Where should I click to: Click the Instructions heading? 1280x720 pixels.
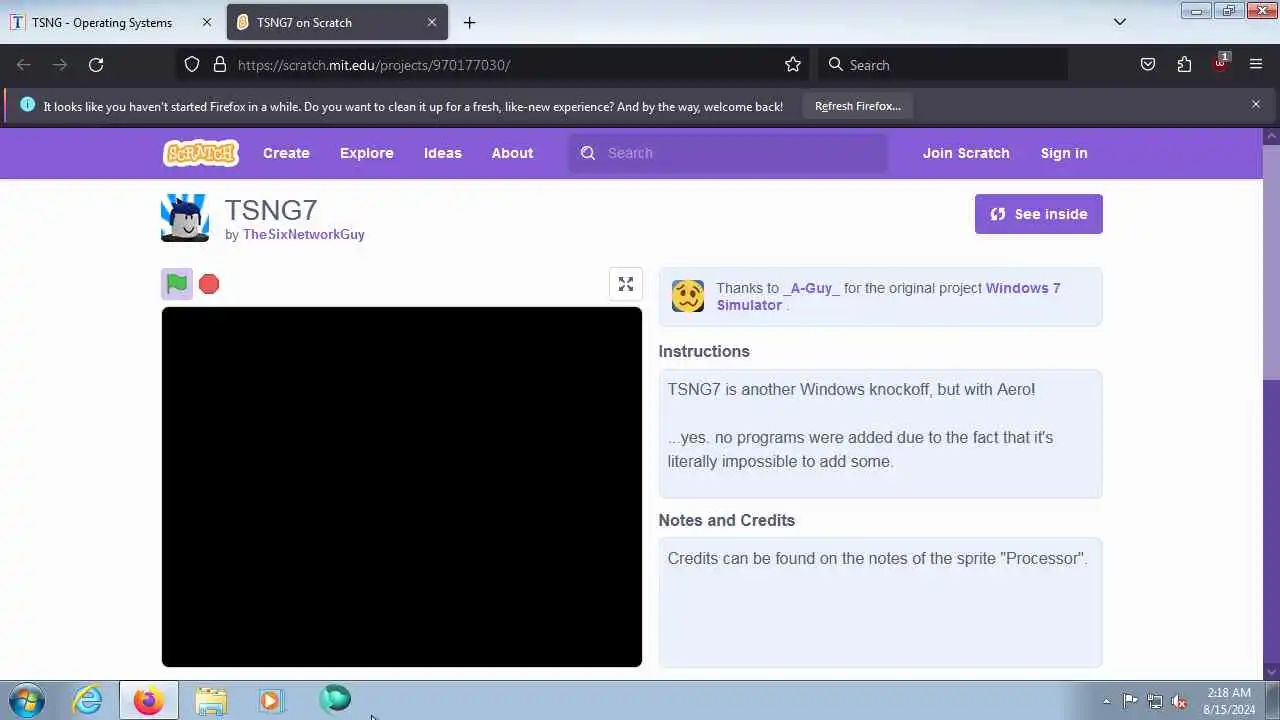tap(704, 351)
